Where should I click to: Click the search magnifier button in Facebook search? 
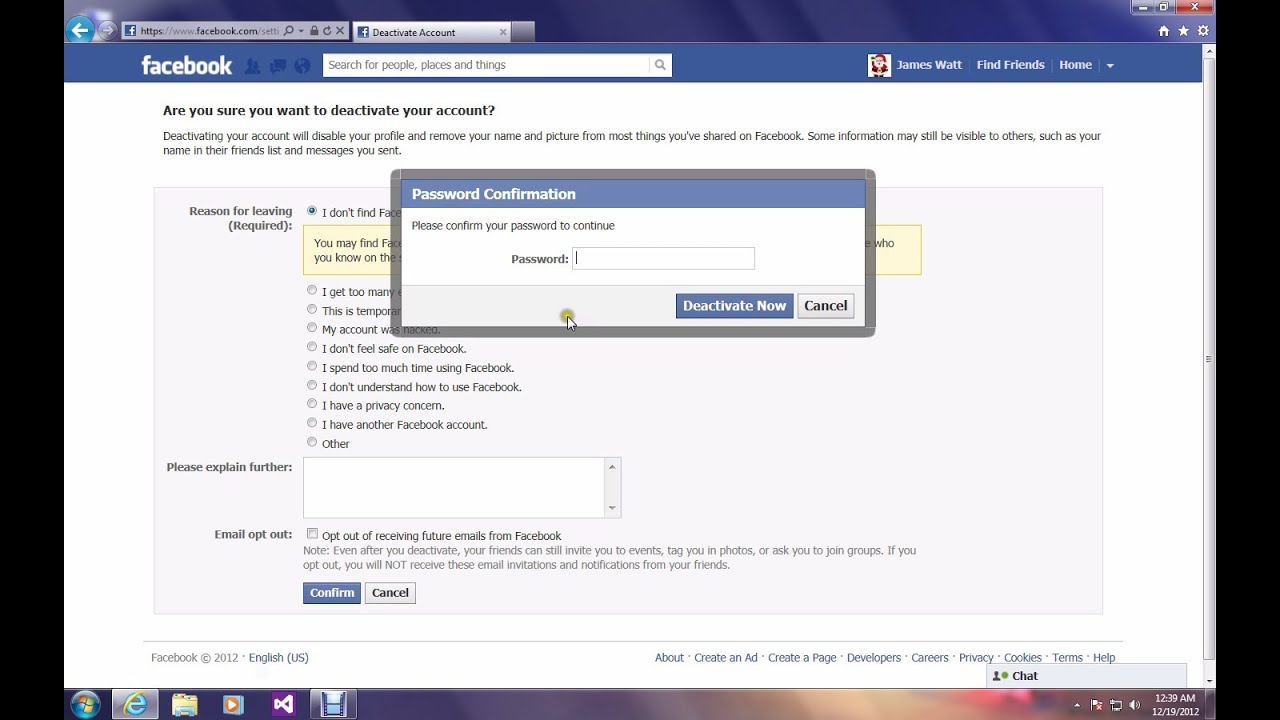tap(660, 65)
